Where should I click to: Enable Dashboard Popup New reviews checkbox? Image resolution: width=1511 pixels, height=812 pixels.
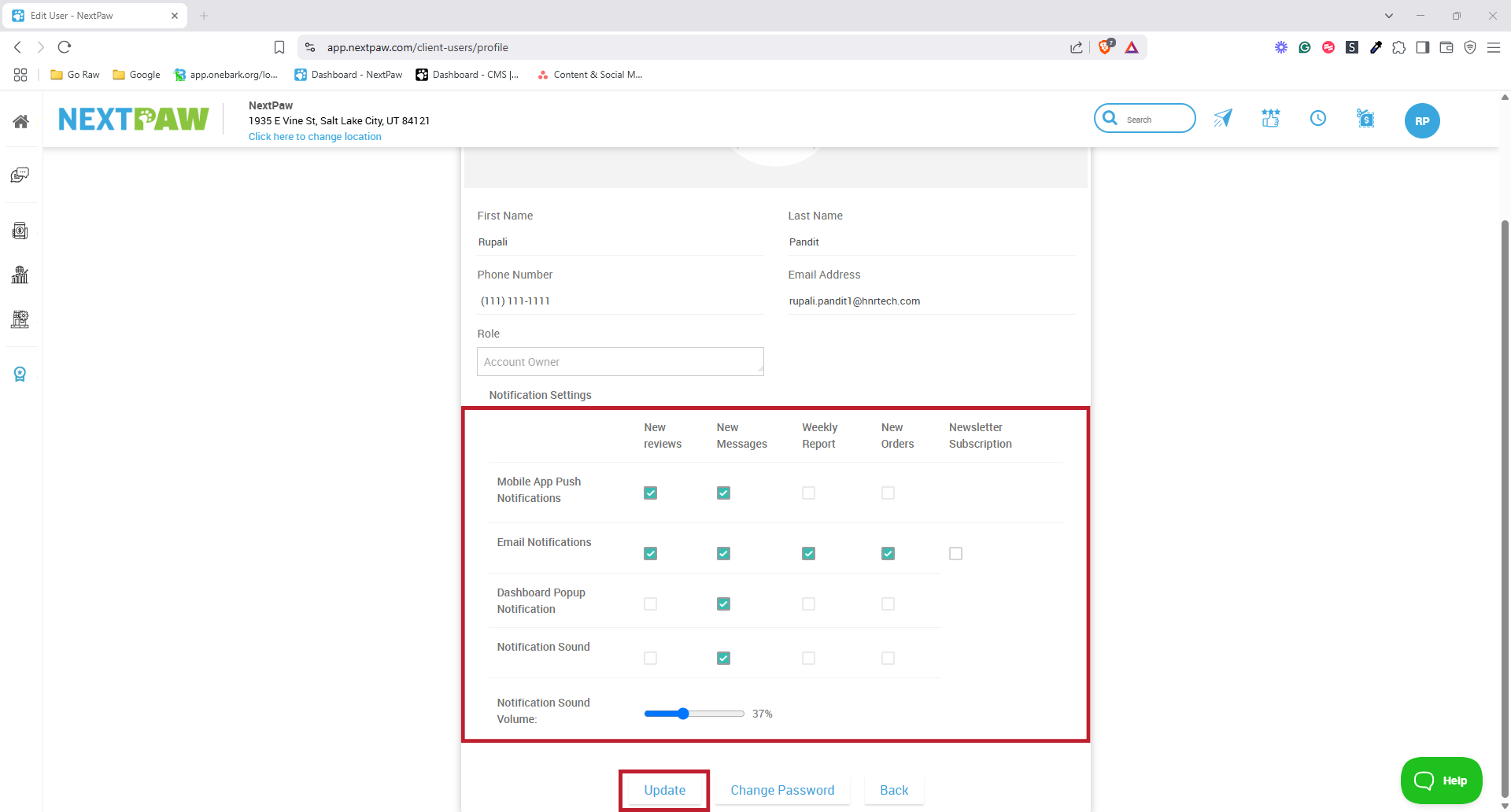click(650, 603)
